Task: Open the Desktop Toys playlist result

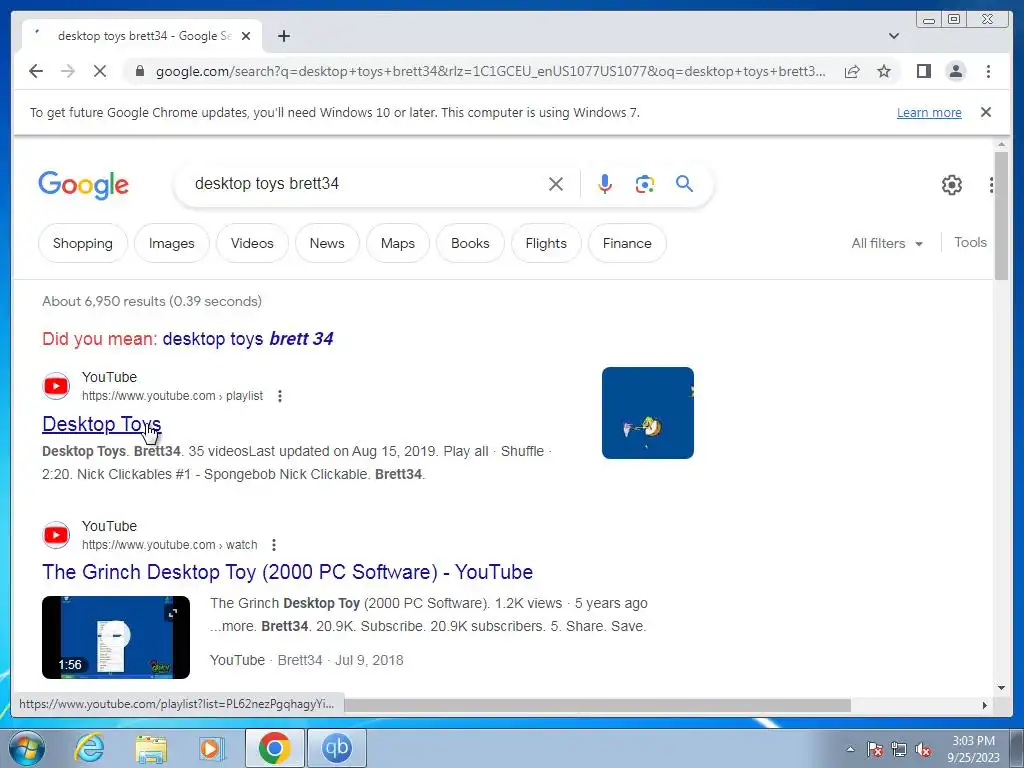Action: [x=101, y=424]
